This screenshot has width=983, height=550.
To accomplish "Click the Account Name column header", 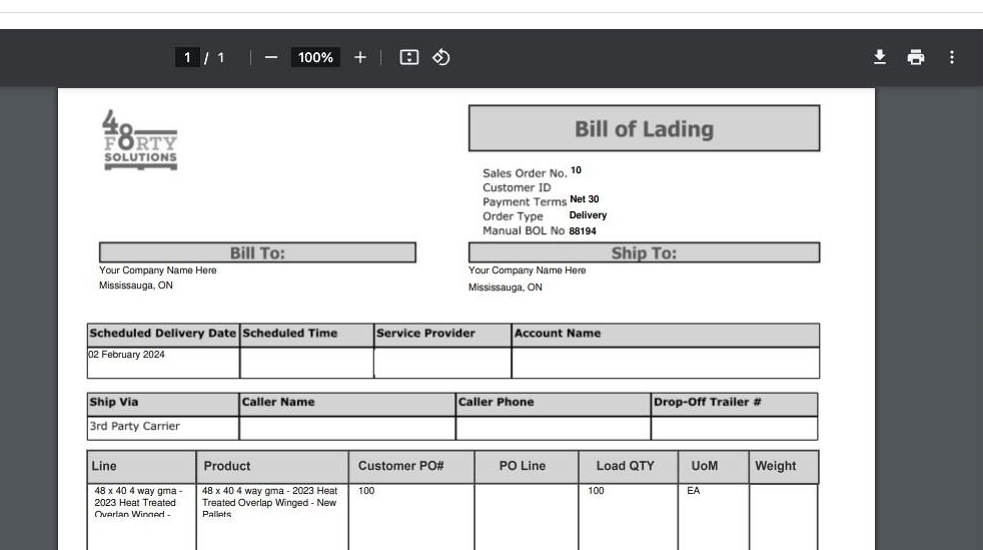I will [x=665, y=334].
